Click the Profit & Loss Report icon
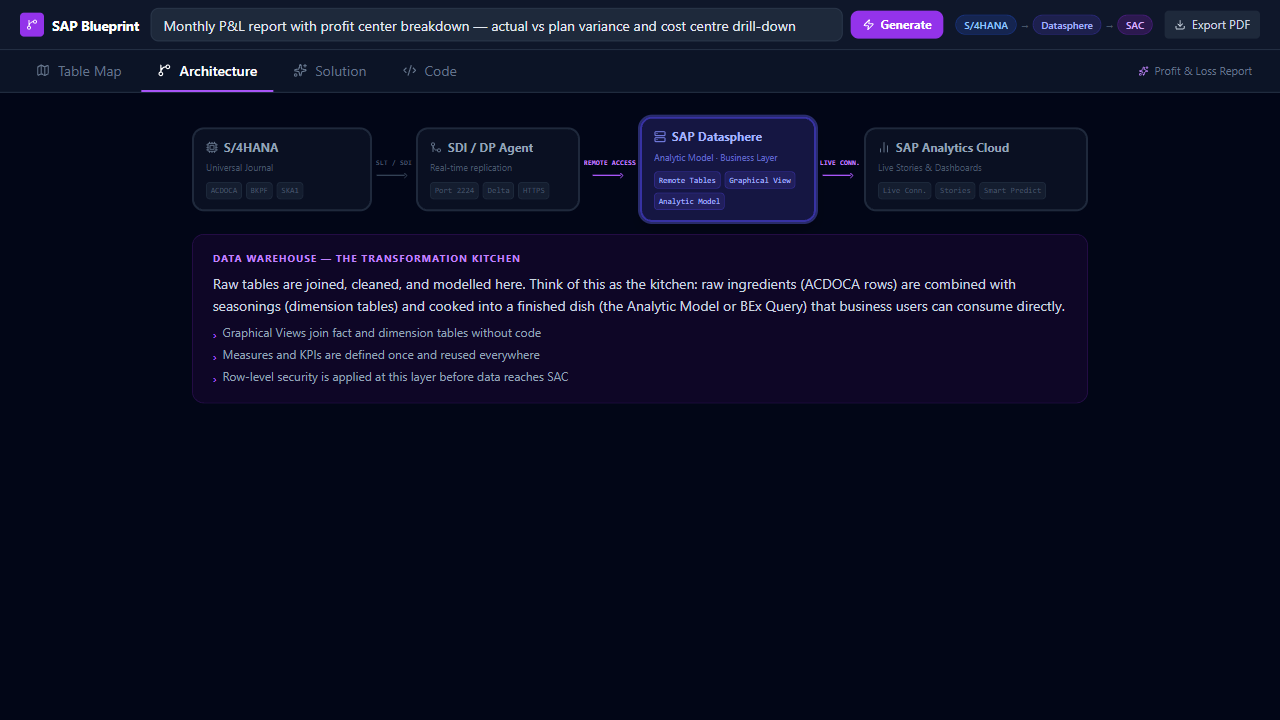This screenshot has height=720, width=1280. [1143, 71]
